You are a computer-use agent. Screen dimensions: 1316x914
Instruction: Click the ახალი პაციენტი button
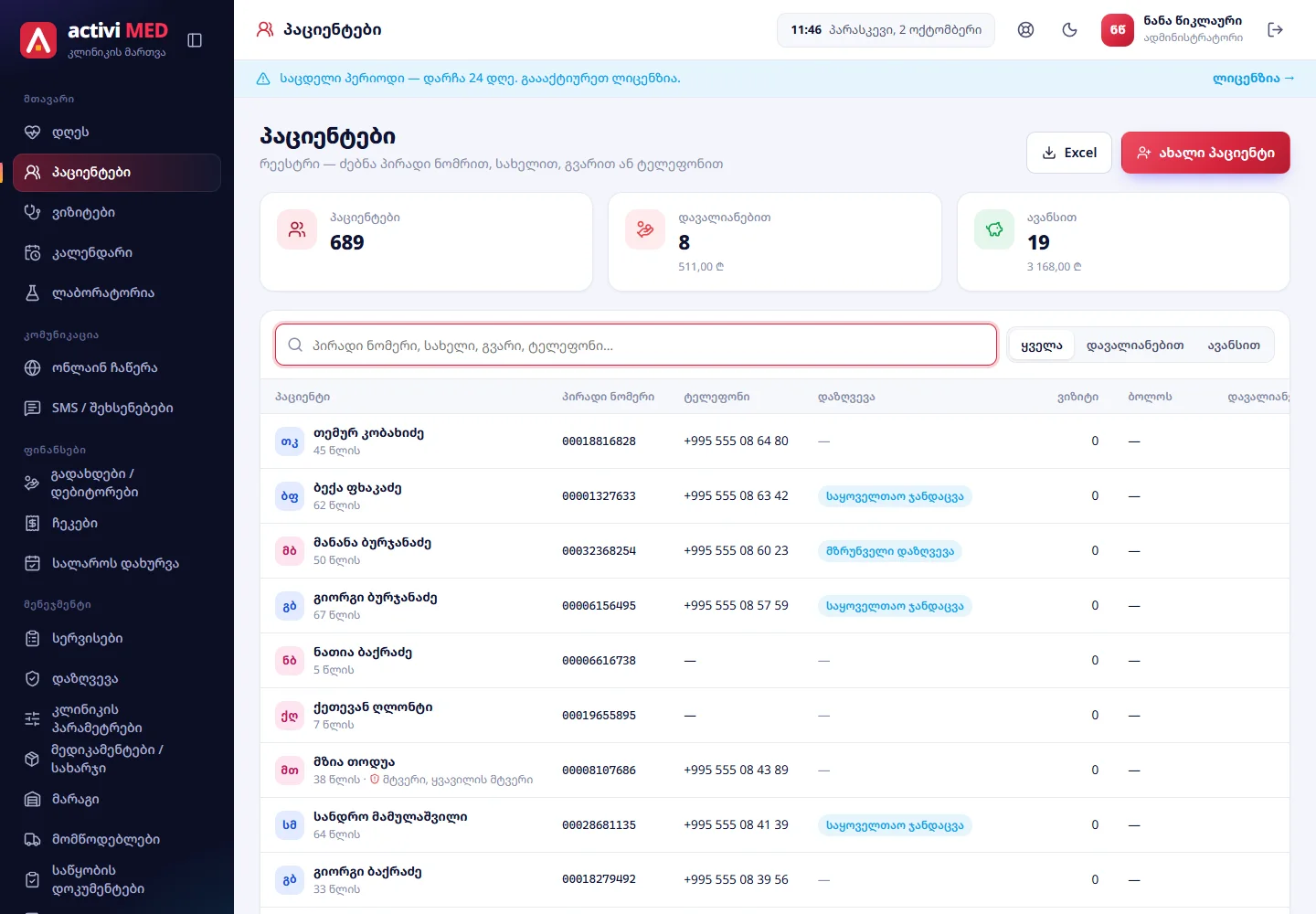(1205, 153)
